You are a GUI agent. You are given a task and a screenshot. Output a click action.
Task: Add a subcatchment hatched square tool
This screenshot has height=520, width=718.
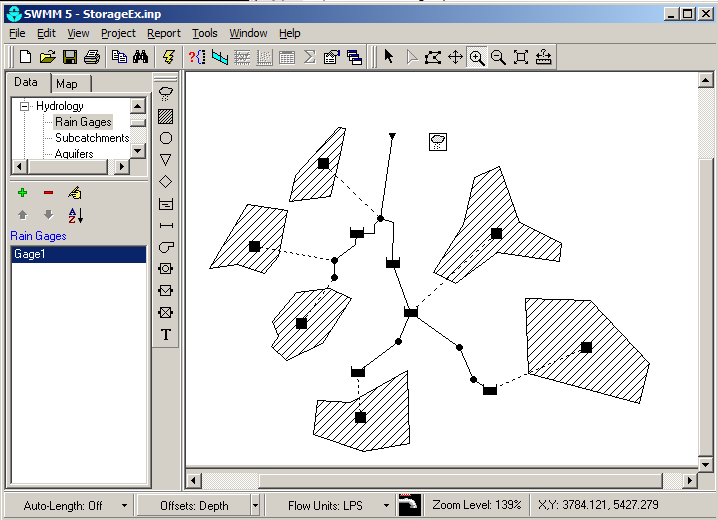(x=165, y=116)
